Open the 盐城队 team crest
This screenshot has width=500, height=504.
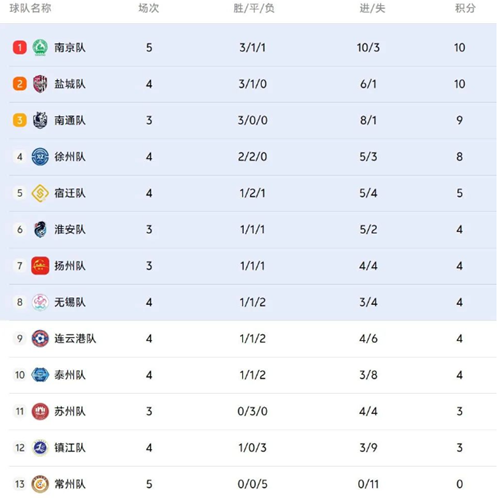40,84
